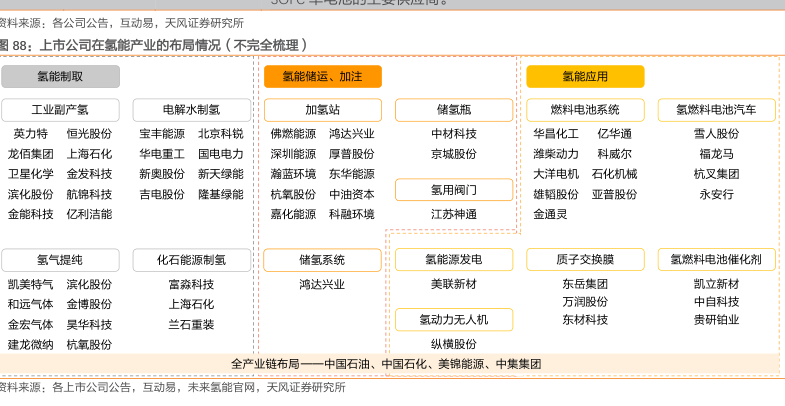Click company name 恒光股份

[x=90, y=134]
